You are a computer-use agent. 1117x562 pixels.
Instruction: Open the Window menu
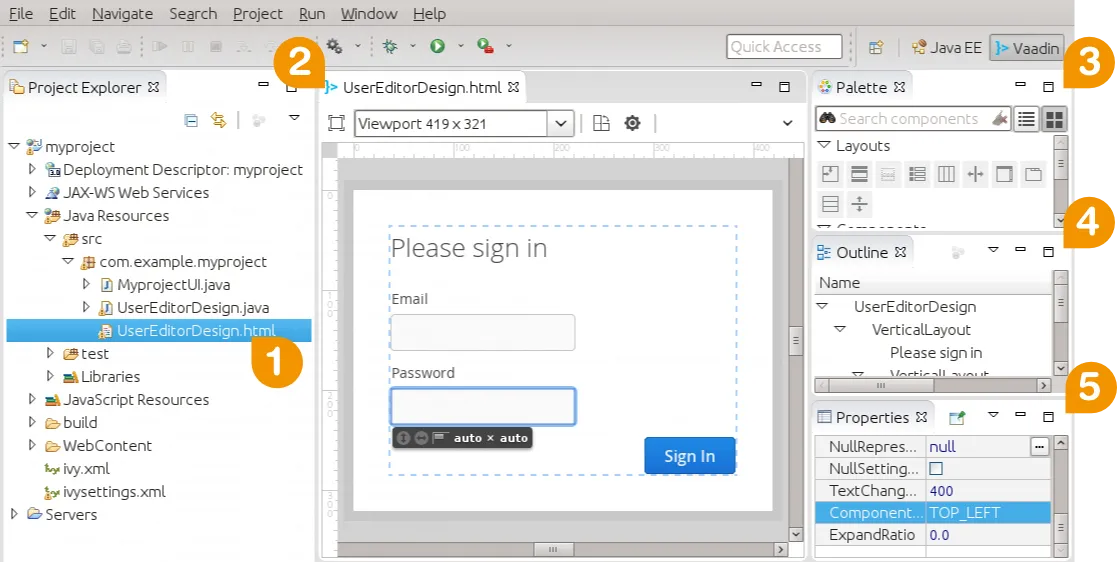click(369, 14)
